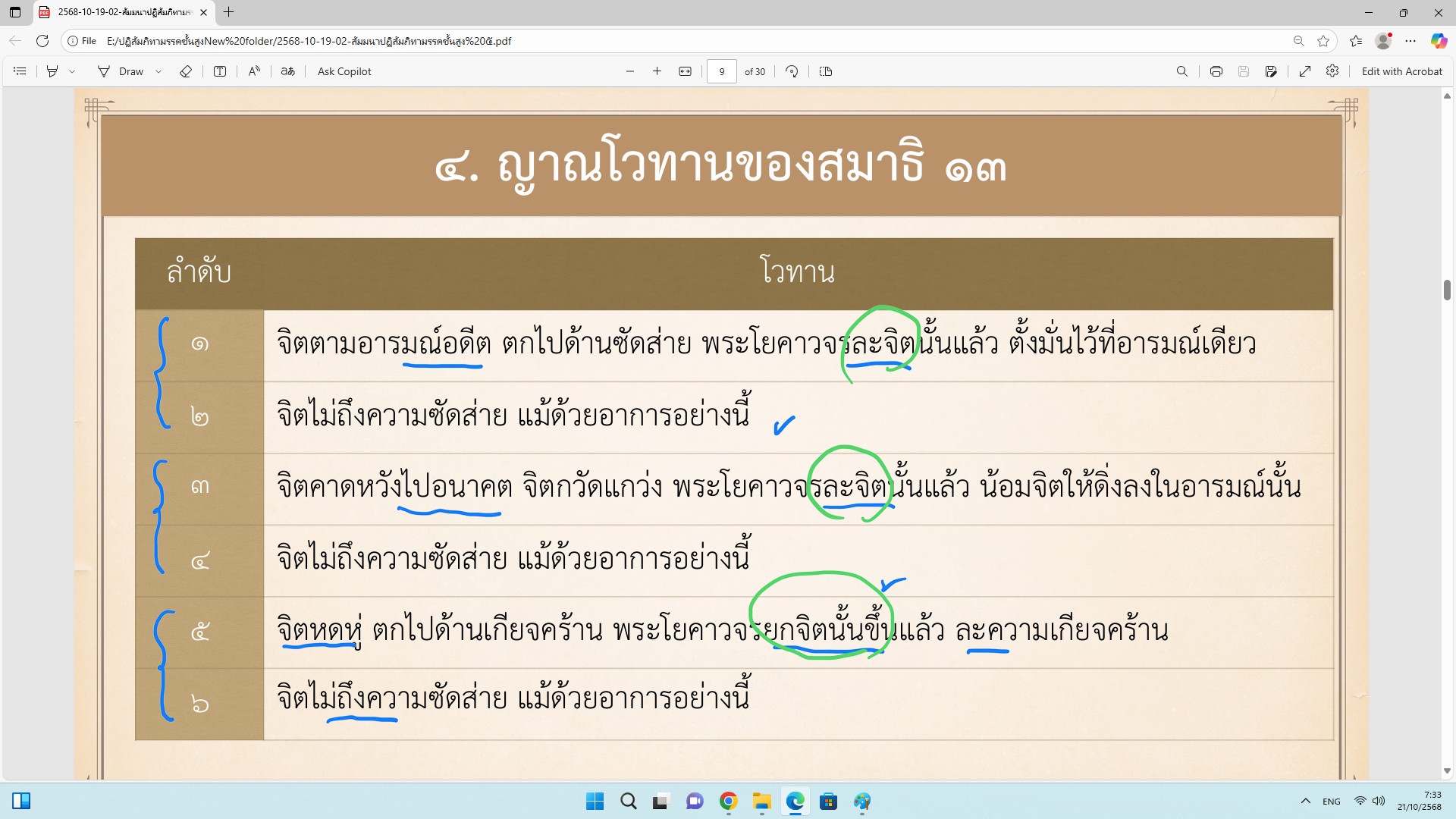Select the Highlight tool
Screen dimensions: 1456x819
(x=52, y=71)
